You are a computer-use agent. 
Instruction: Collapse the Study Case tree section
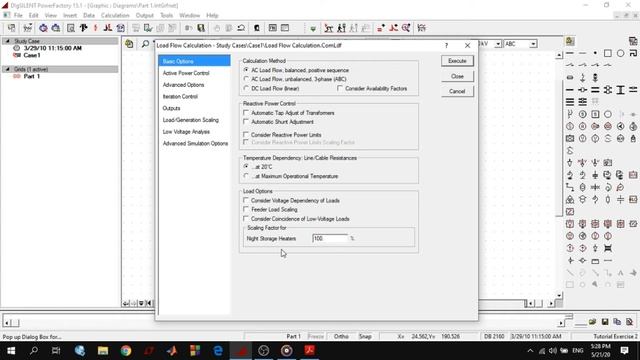(x=7, y=41)
